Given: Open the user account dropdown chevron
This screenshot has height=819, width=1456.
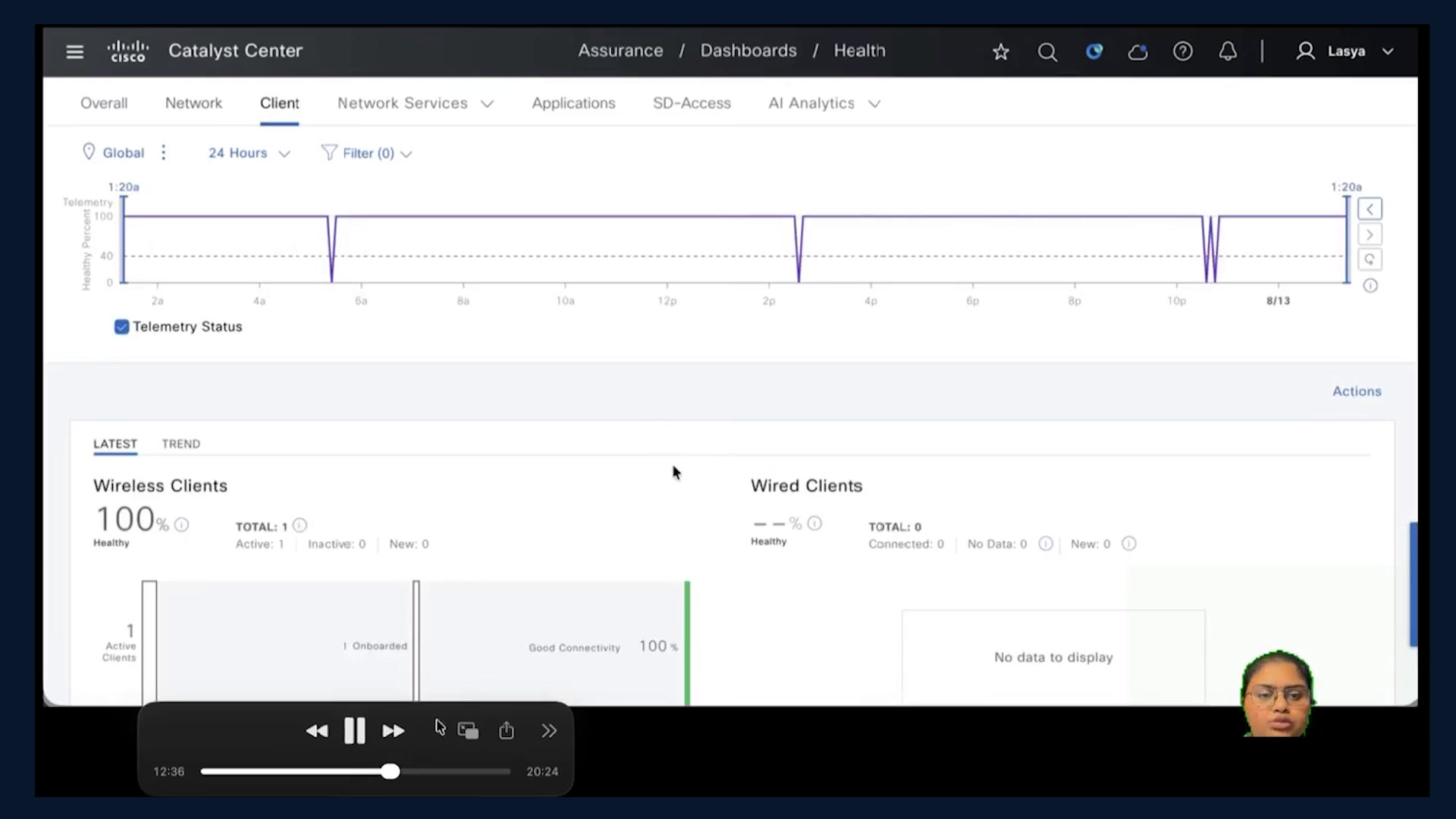Looking at the screenshot, I should [1388, 52].
